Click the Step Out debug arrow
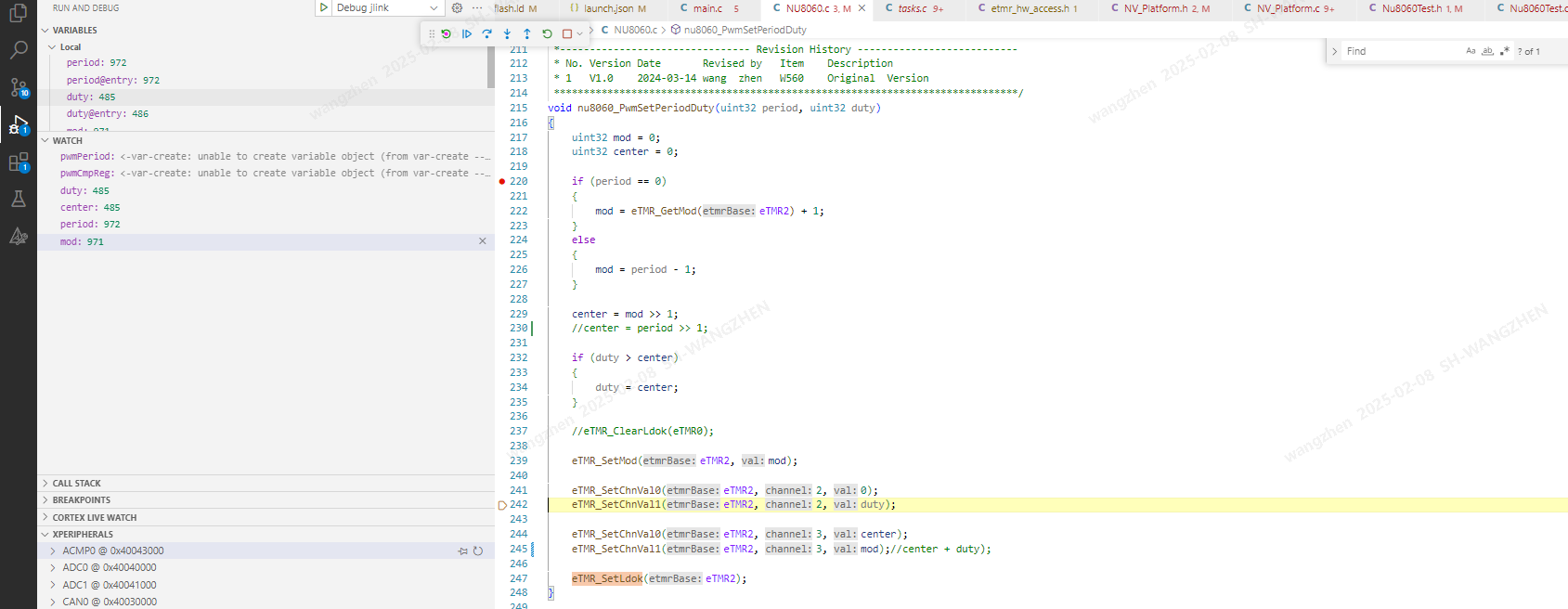1568x609 pixels. 527,33
